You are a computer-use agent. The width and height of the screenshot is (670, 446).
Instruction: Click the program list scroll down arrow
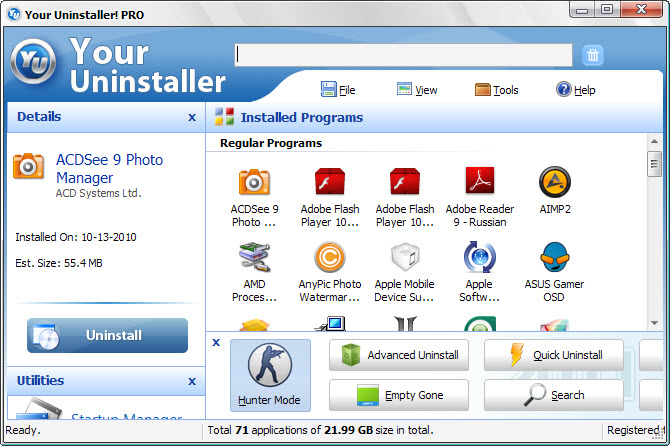pyautogui.click(x=654, y=323)
